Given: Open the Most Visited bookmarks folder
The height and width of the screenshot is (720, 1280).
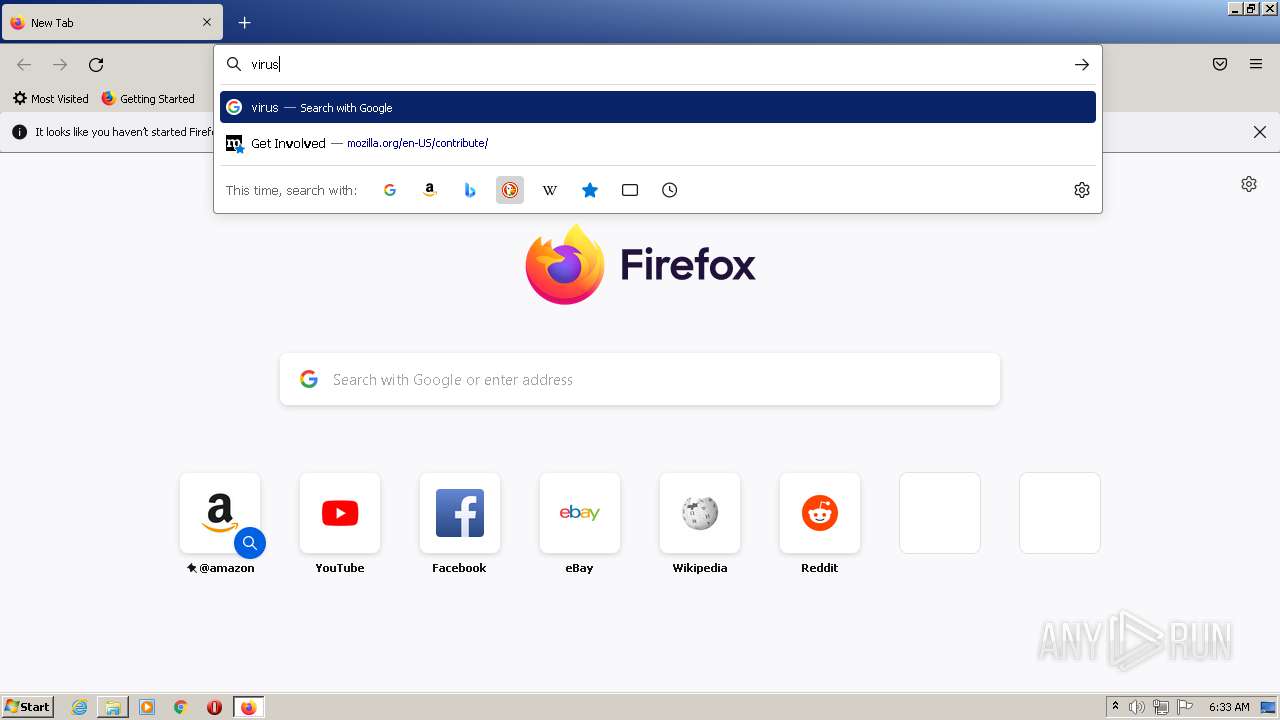Looking at the screenshot, I should pyautogui.click(x=50, y=99).
